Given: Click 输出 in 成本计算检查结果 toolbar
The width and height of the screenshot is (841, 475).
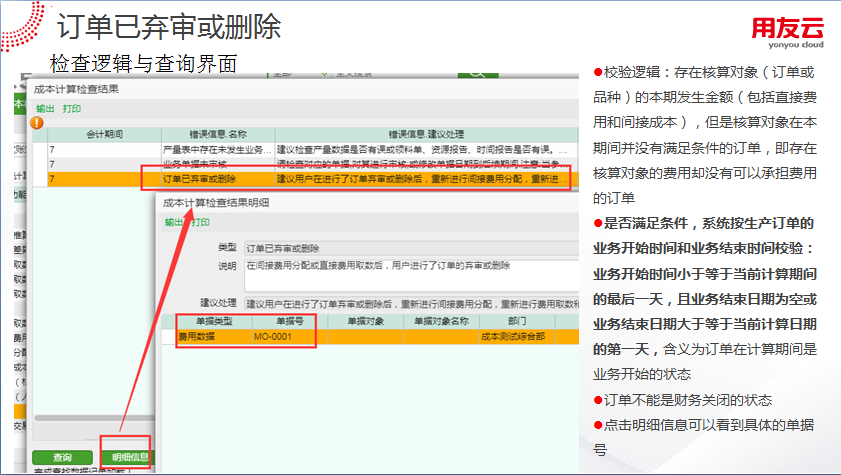Looking at the screenshot, I should (46, 108).
